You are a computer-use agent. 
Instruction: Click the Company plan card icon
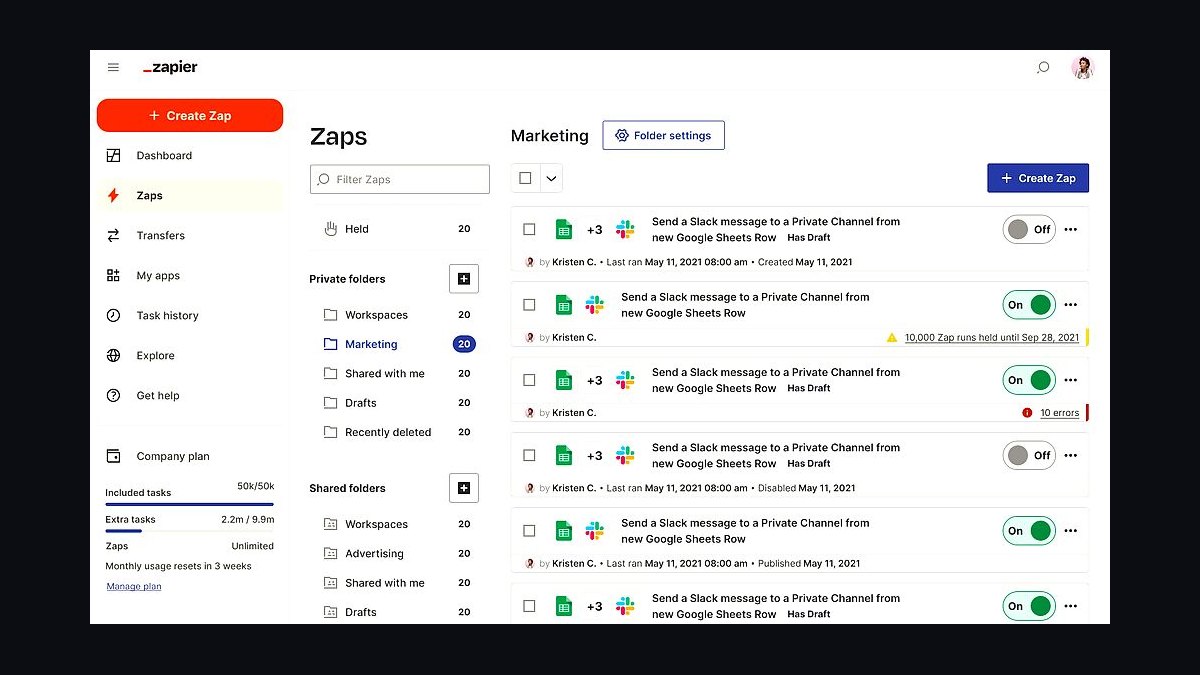click(x=113, y=456)
